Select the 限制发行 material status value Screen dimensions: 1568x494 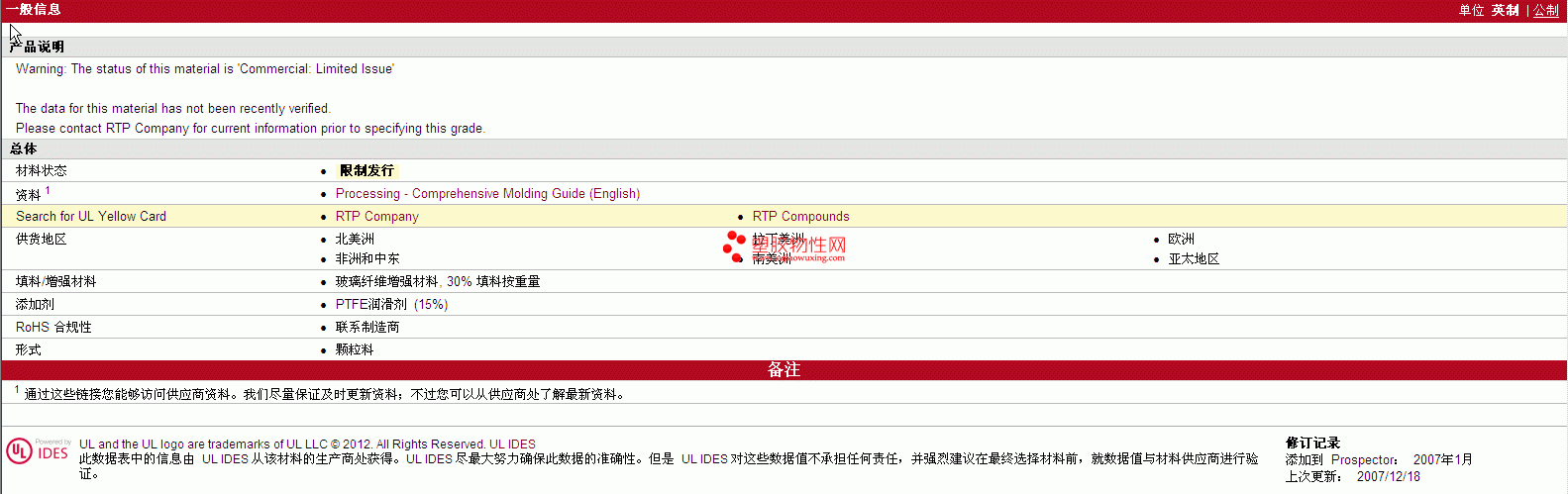(x=366, y=171)
